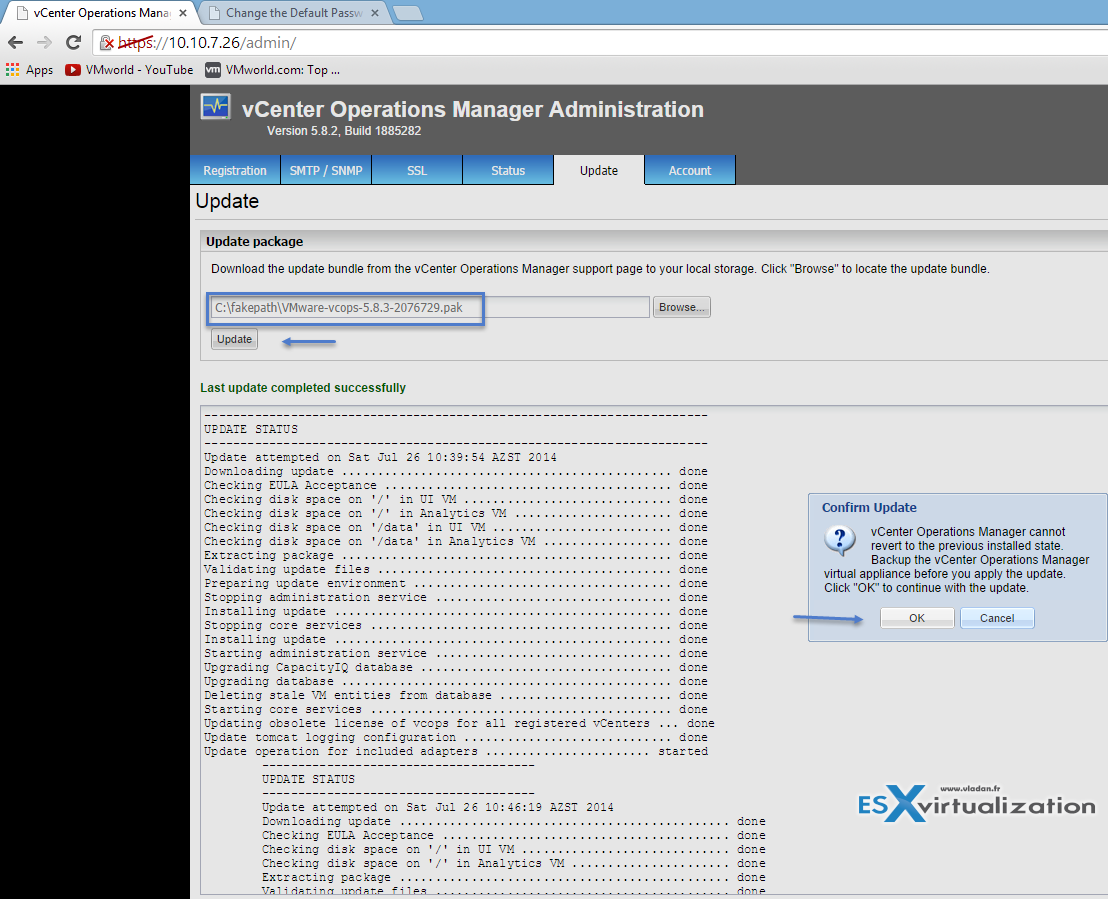Click 'Update attempted on Sat Jul 26 10:39:54' line

coord(380,457)
